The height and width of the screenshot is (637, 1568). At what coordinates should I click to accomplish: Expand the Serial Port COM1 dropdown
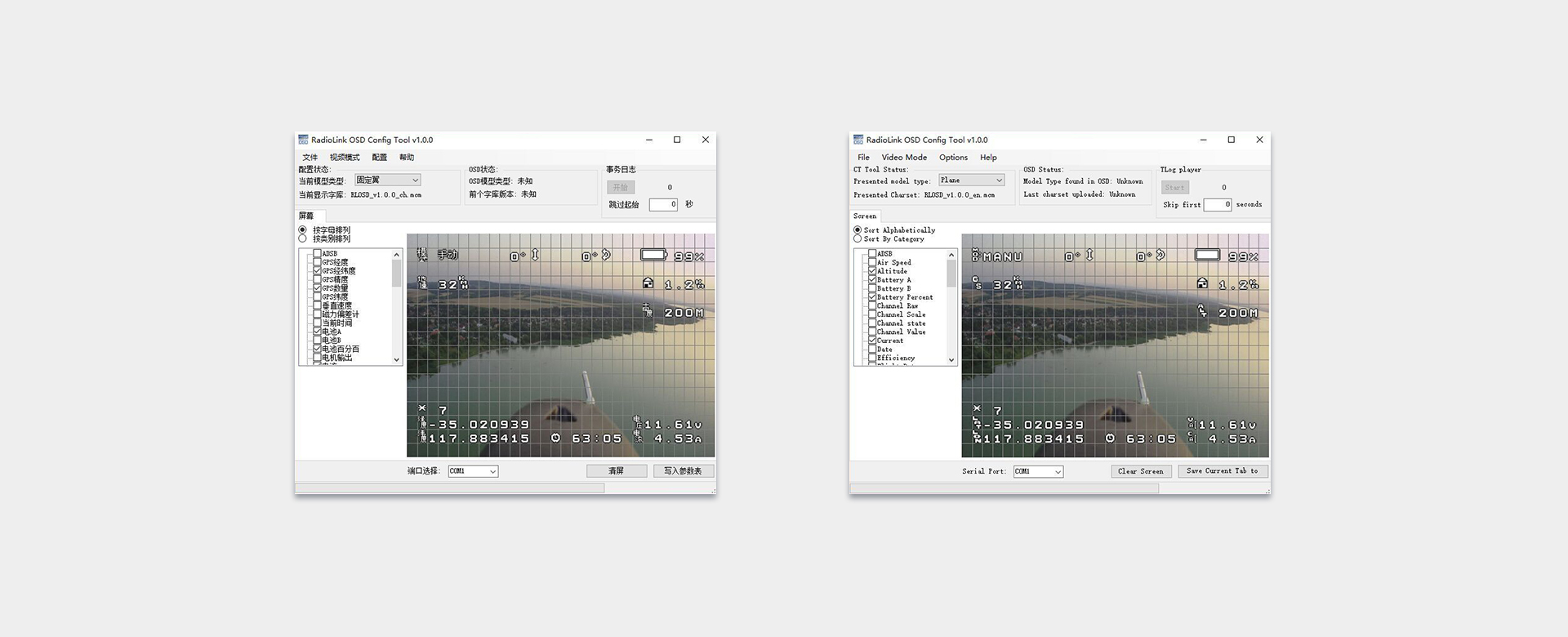pos(1038,471)
